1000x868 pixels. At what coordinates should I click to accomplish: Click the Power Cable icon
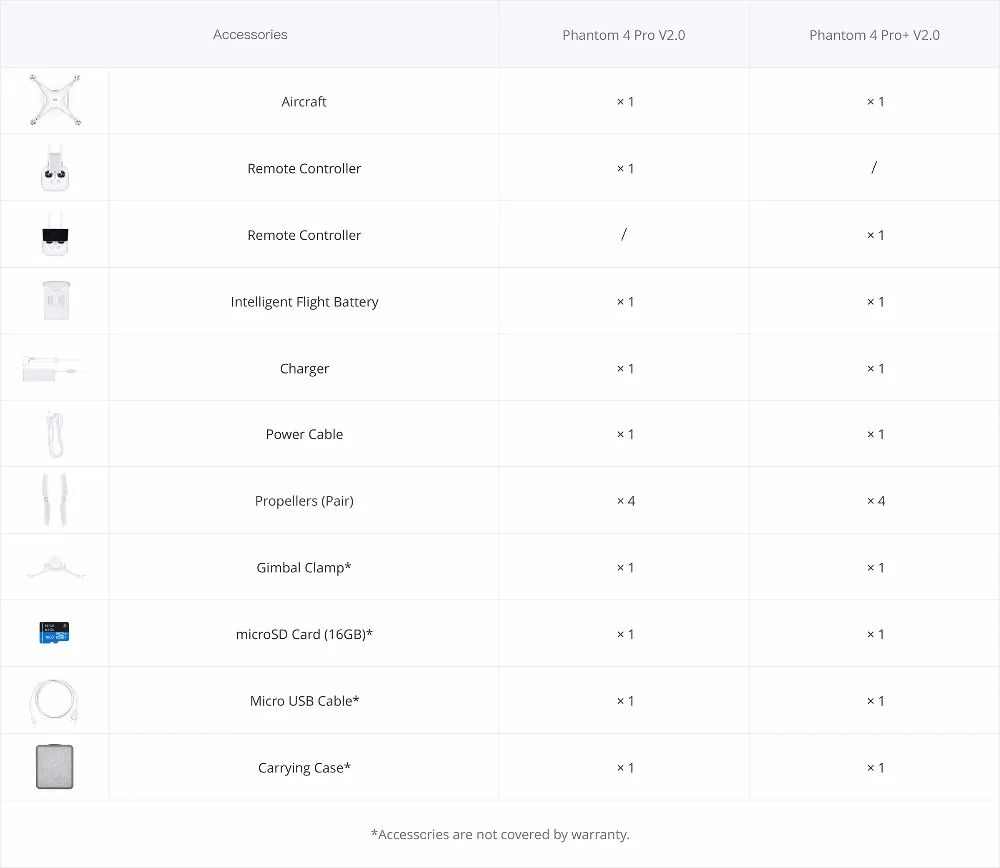coord(54,434)
